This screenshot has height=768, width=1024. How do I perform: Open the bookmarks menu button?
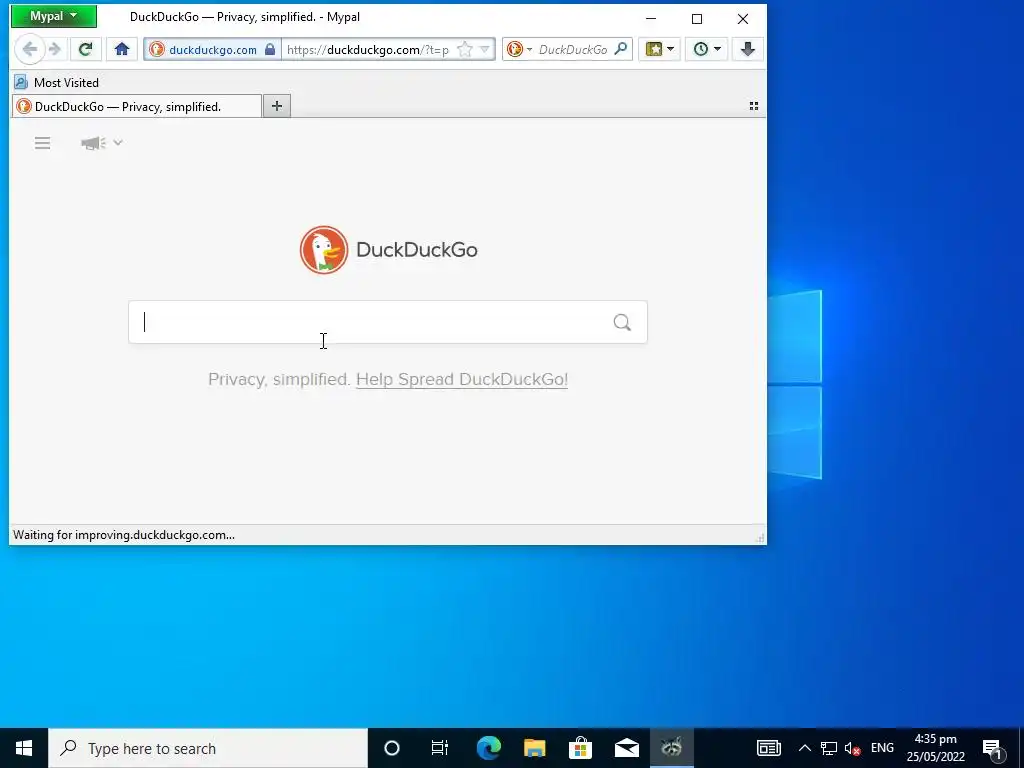point(660,49)
